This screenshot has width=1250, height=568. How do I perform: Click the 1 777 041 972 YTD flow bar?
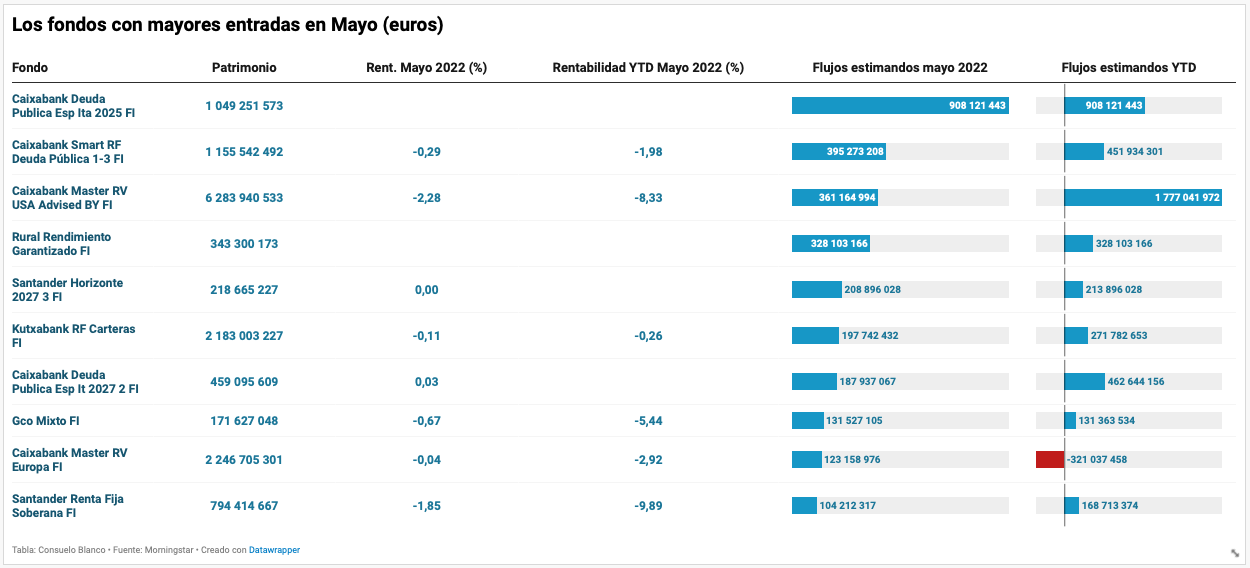coord(1143,198)
